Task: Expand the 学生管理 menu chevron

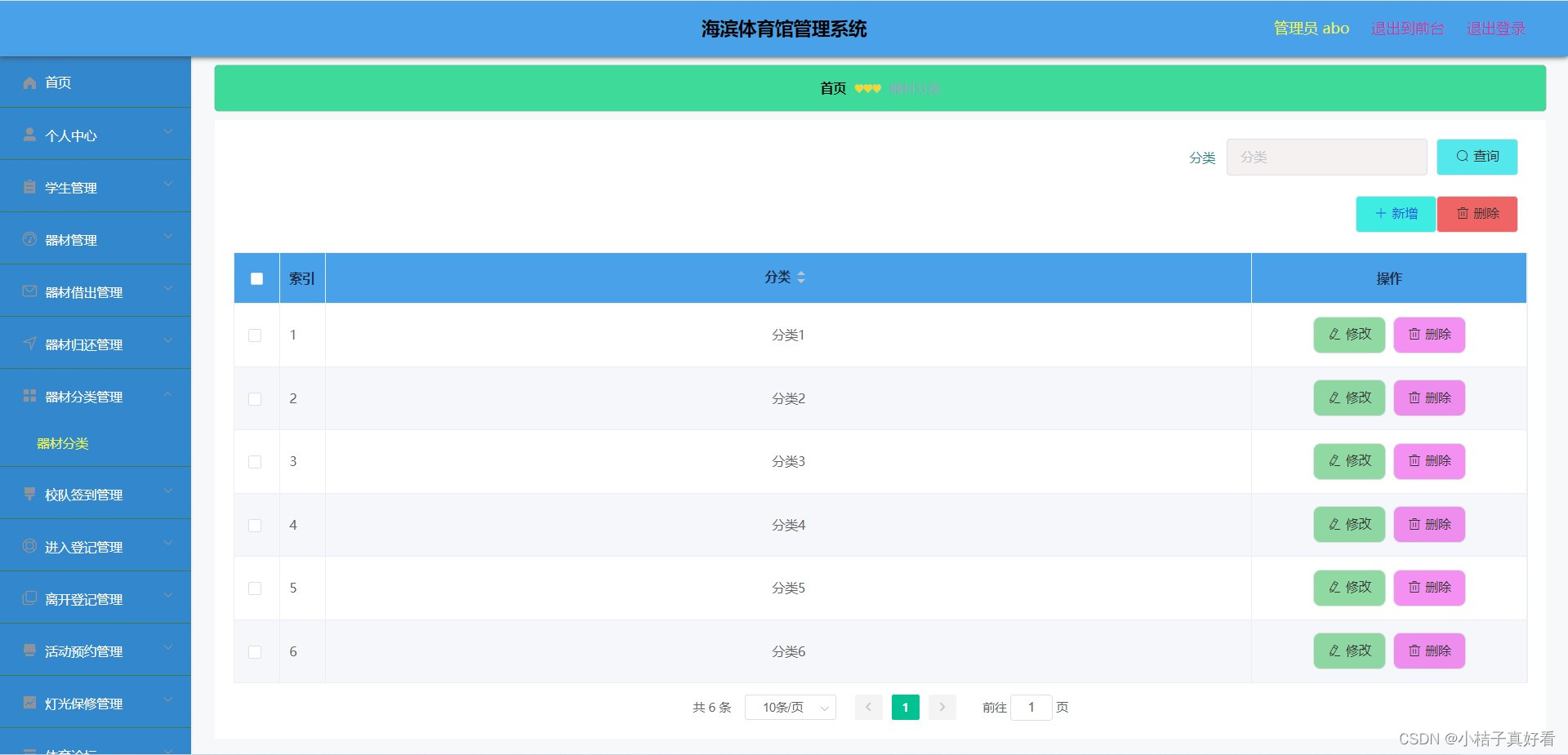Action: click(167, 184)
